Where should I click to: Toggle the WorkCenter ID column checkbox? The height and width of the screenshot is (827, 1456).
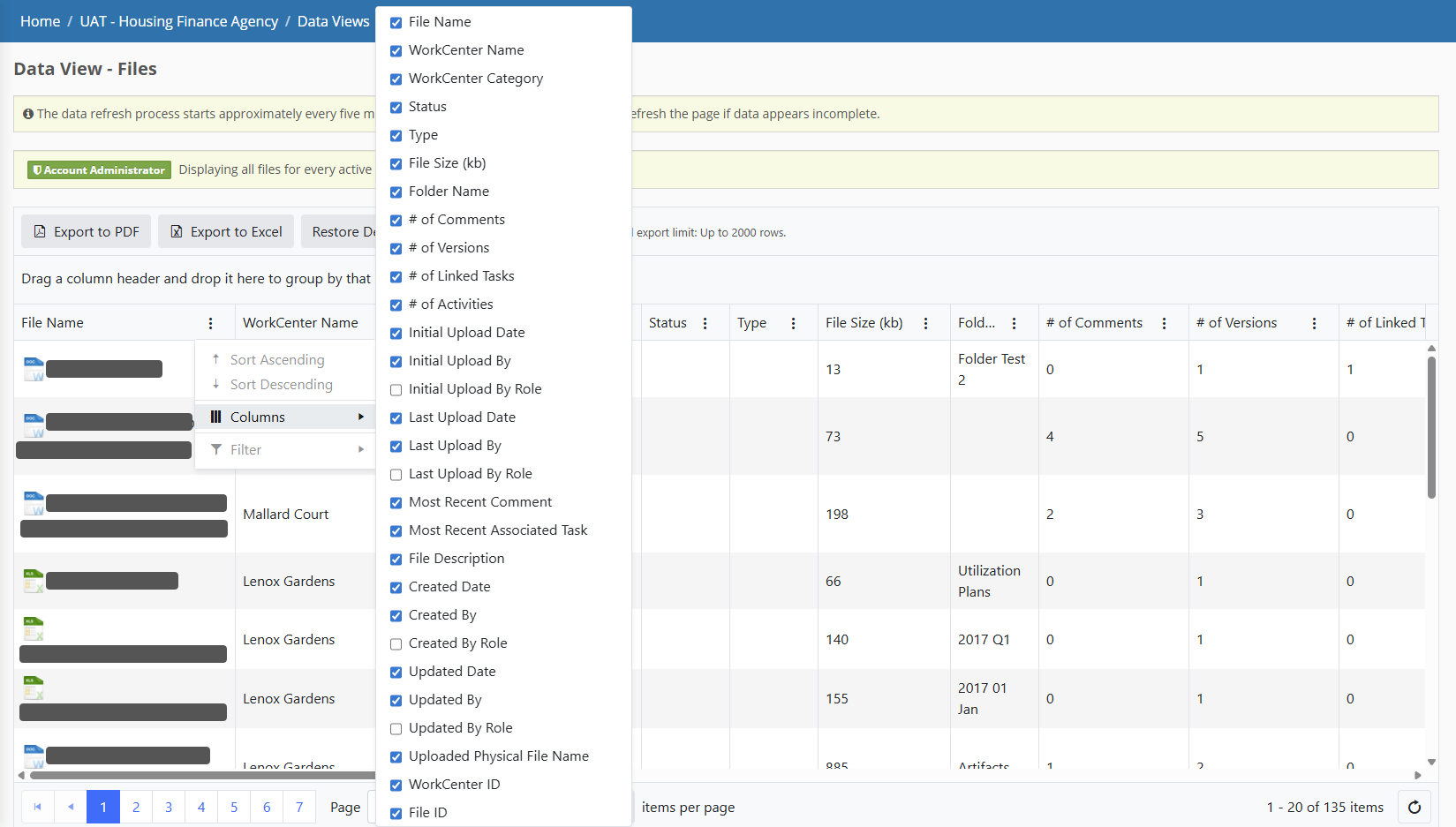tap(396, 785)
